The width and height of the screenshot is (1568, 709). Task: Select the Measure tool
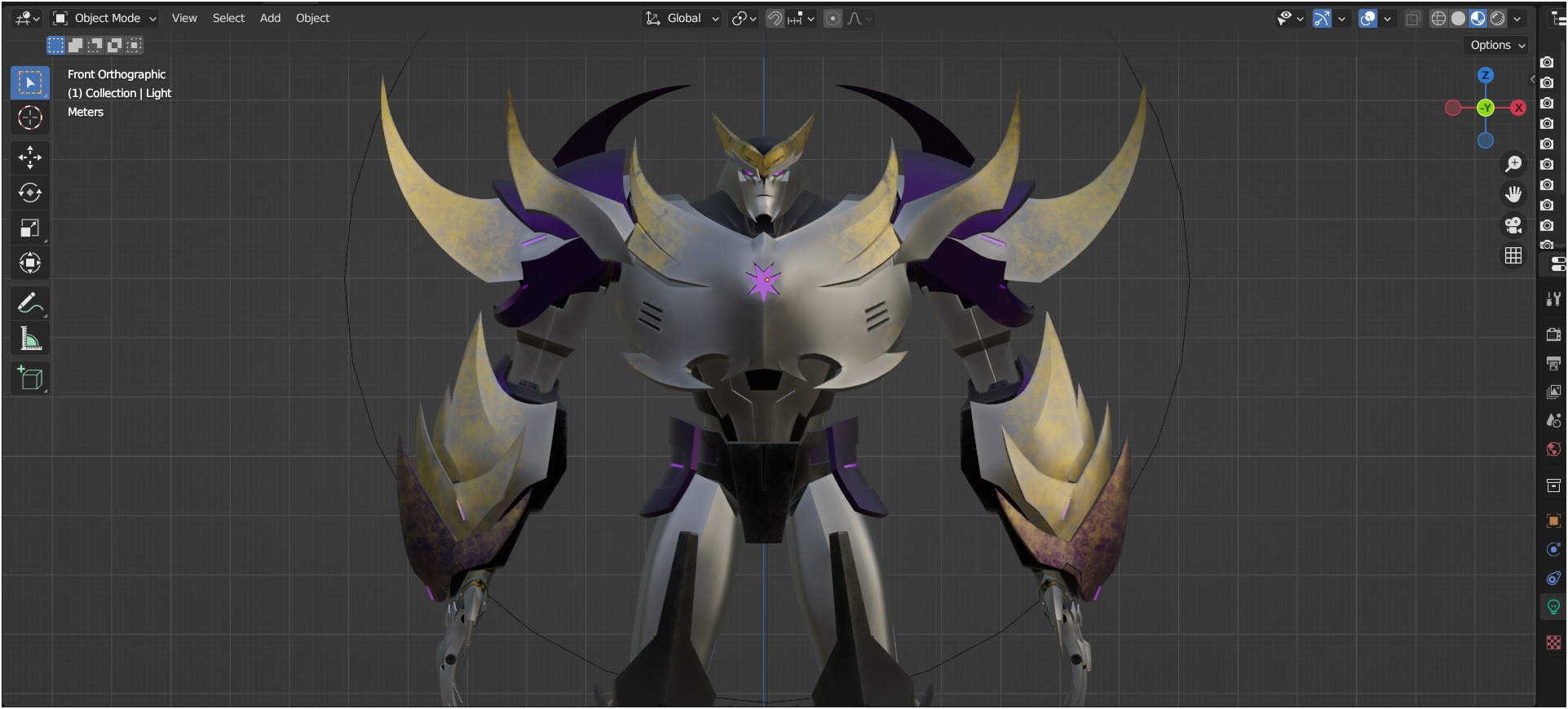(30, 339)
